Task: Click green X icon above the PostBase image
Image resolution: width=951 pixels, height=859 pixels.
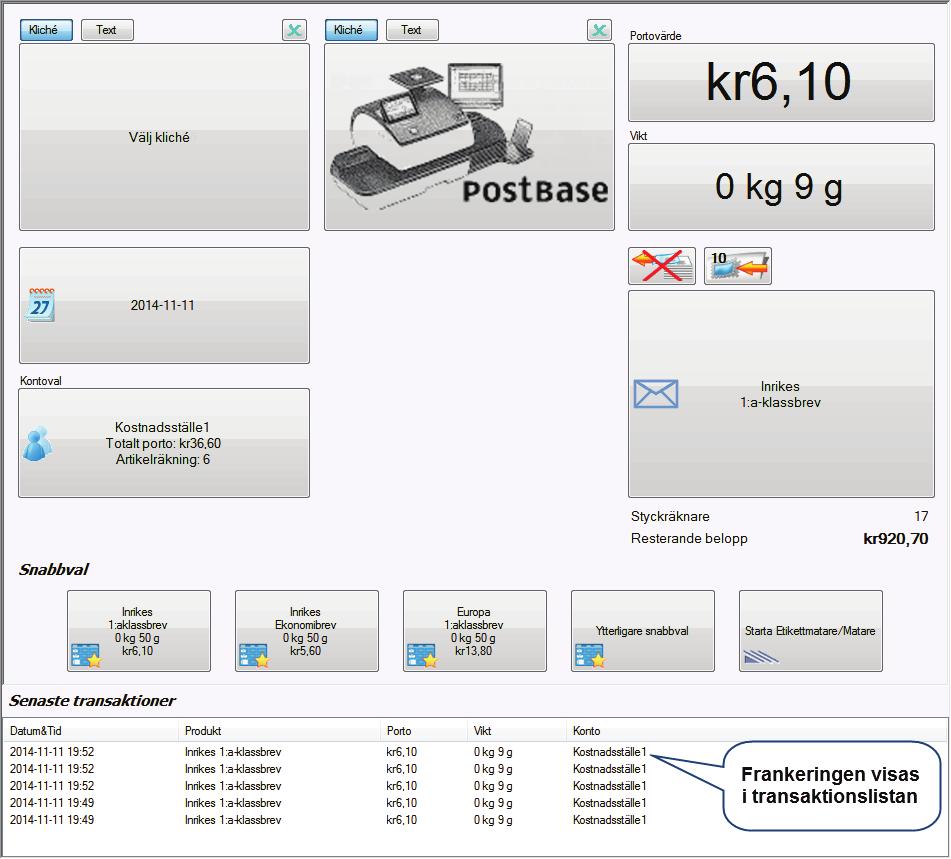Action: (599, 30)
